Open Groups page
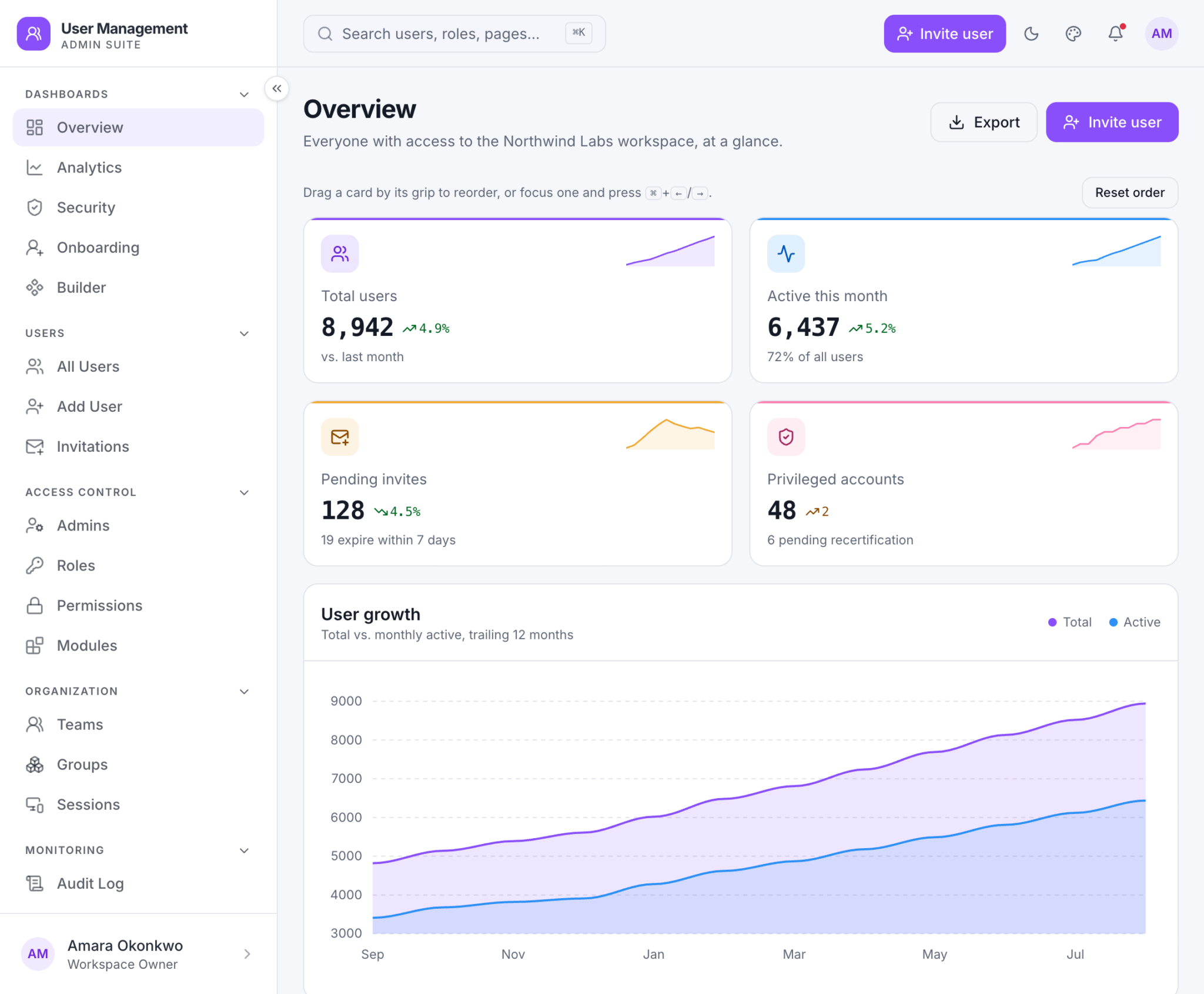 coord(138,764)
